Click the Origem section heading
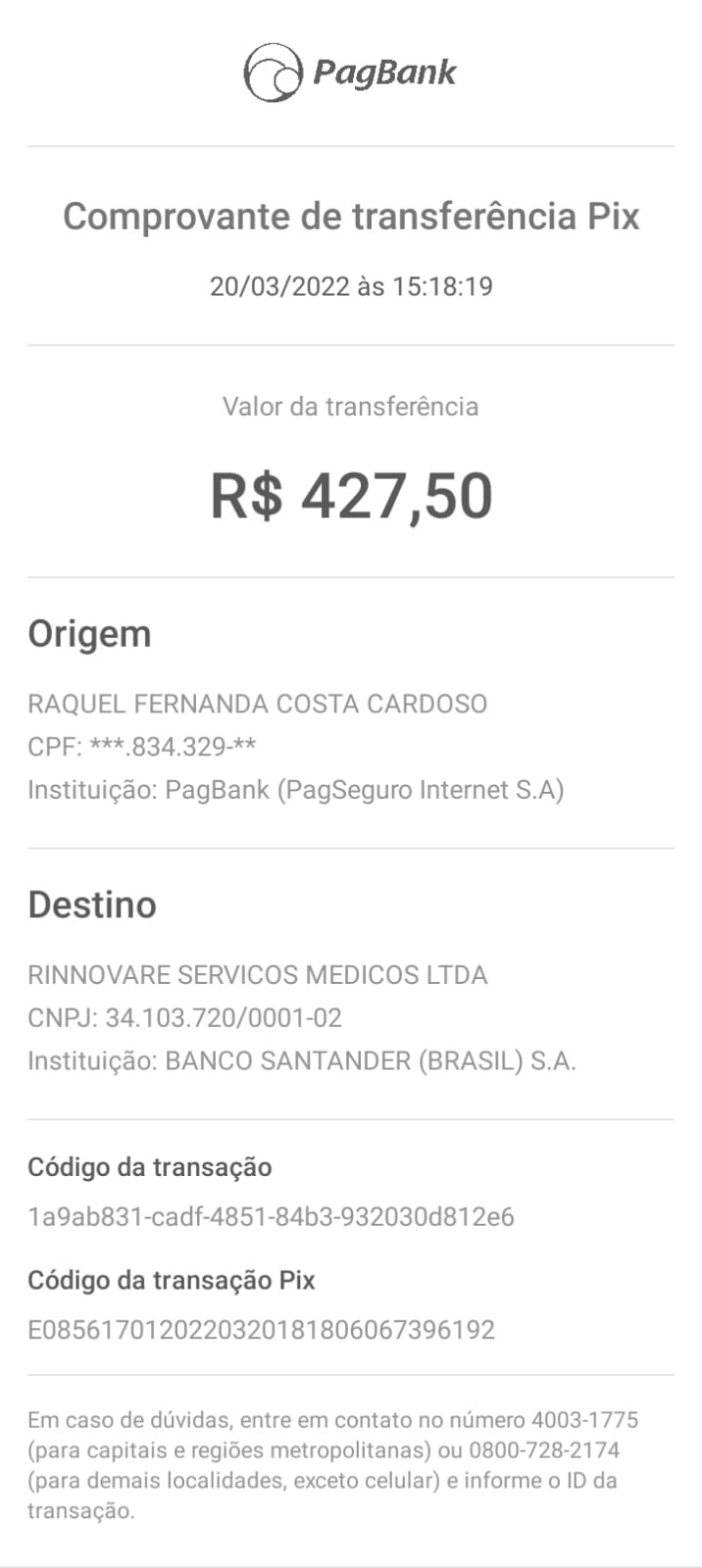The width and height of the screenshot is (702, 1568). click(89, 634)
